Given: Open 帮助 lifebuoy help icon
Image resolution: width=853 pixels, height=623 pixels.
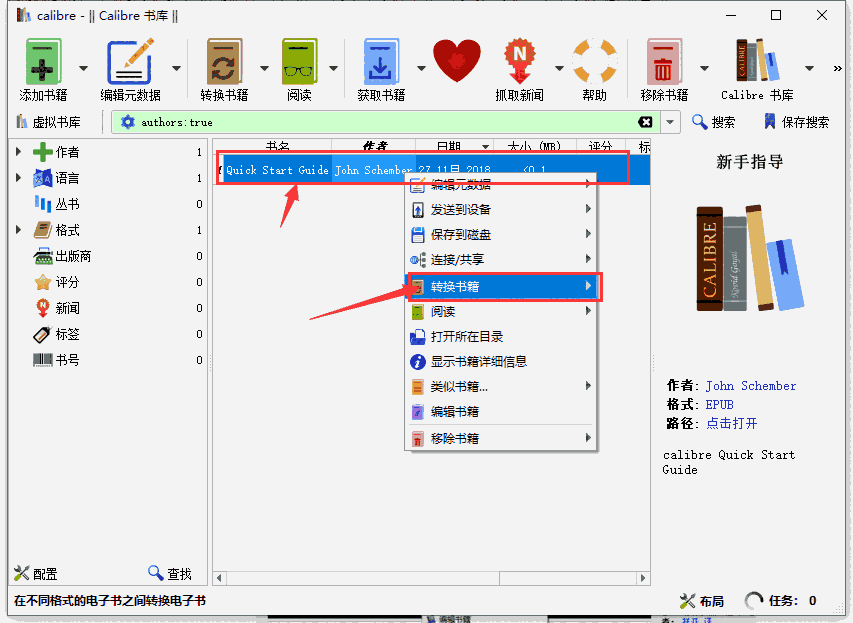Looking at the screenshot, I should point(595,60).
